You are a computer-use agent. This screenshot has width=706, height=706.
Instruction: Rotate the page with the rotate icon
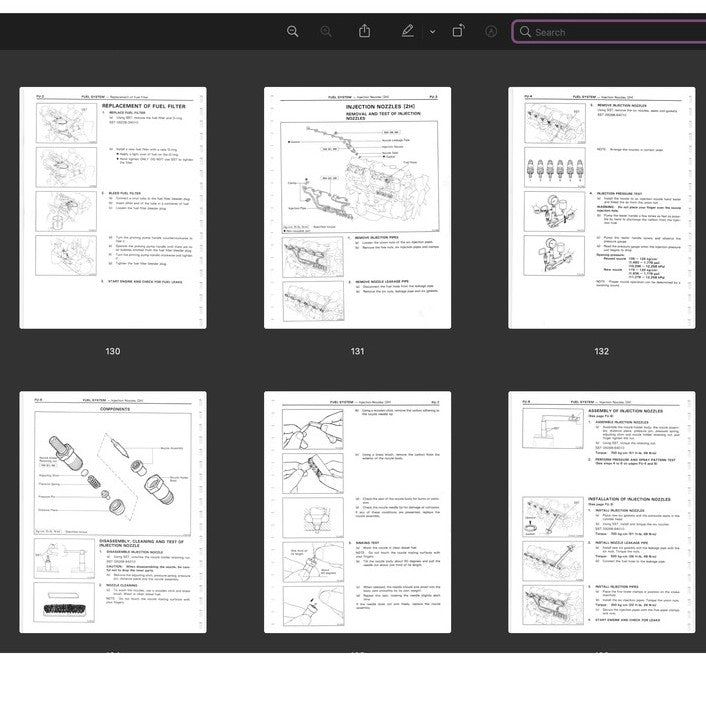[458, 31]
